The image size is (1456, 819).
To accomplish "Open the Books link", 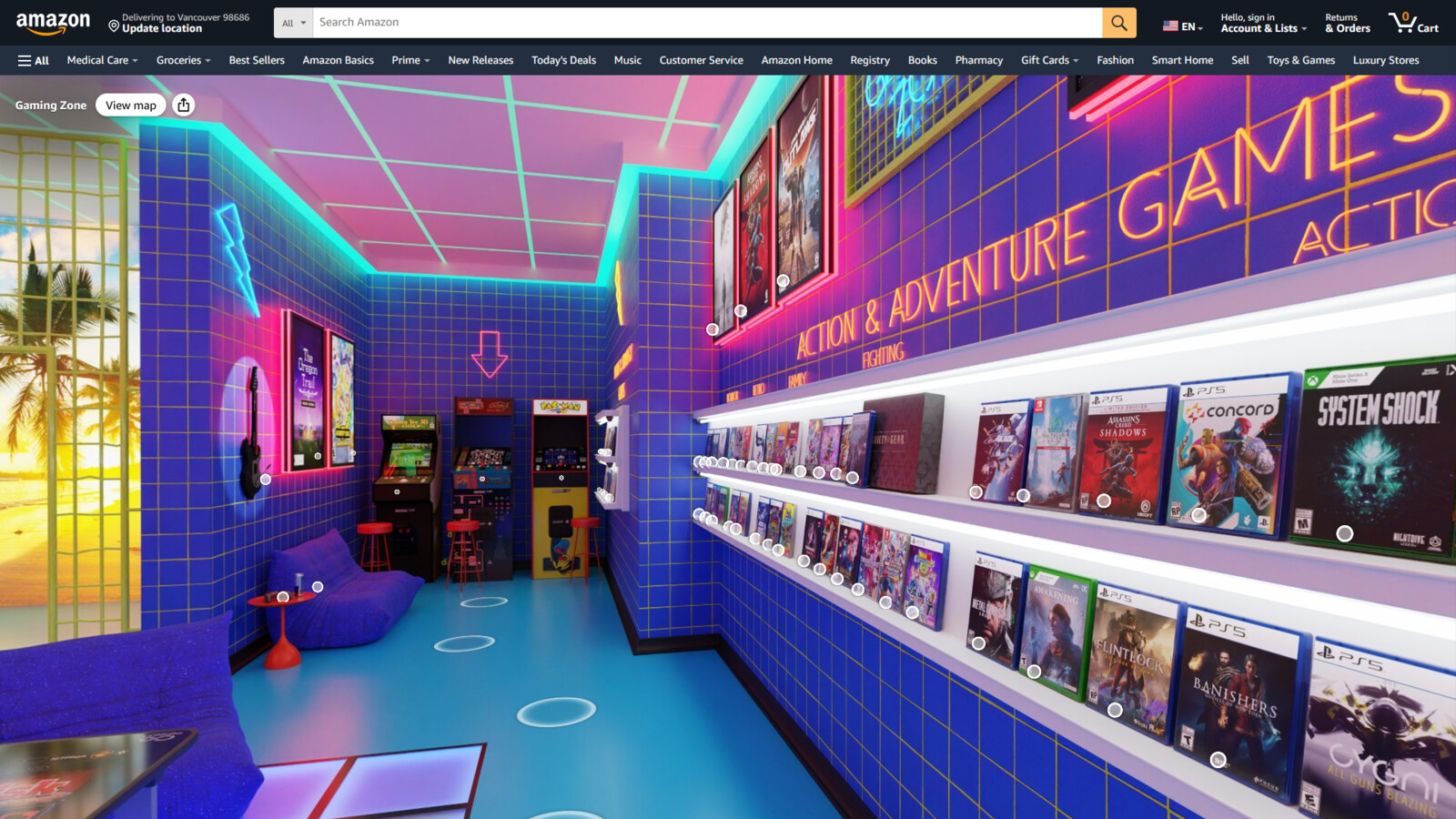I will (922, 60).
